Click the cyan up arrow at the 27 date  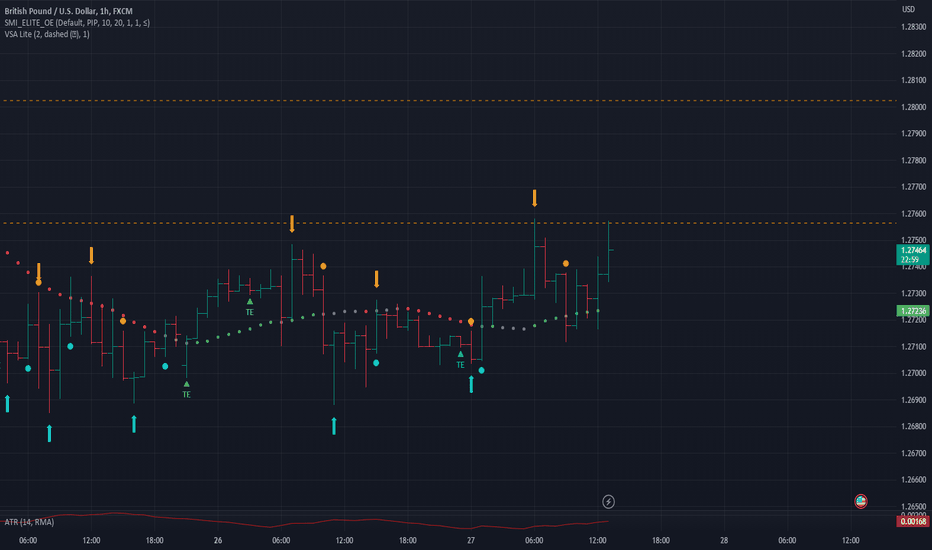tap(471, 384)
